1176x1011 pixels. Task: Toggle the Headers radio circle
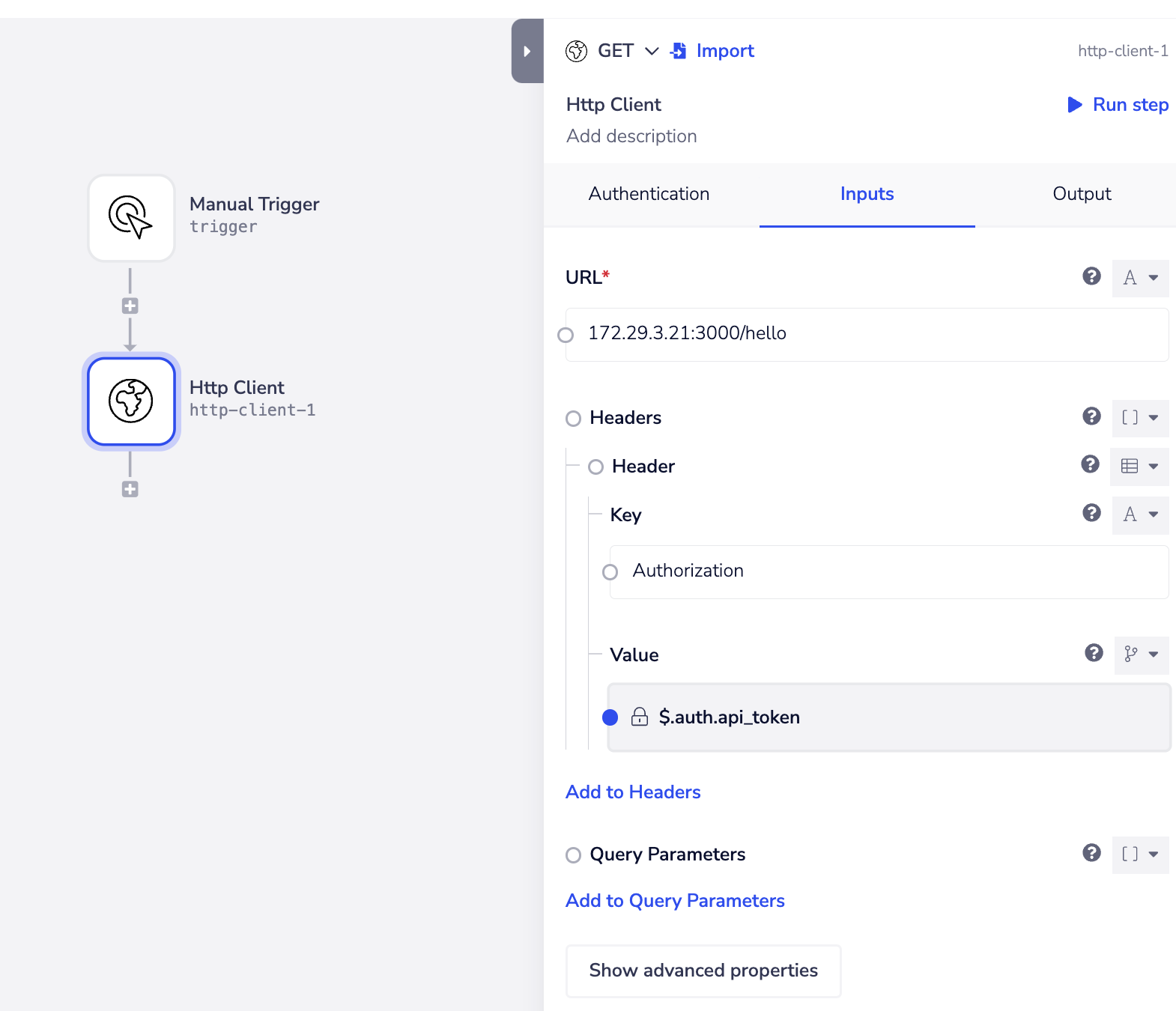[x=574, y=419]
